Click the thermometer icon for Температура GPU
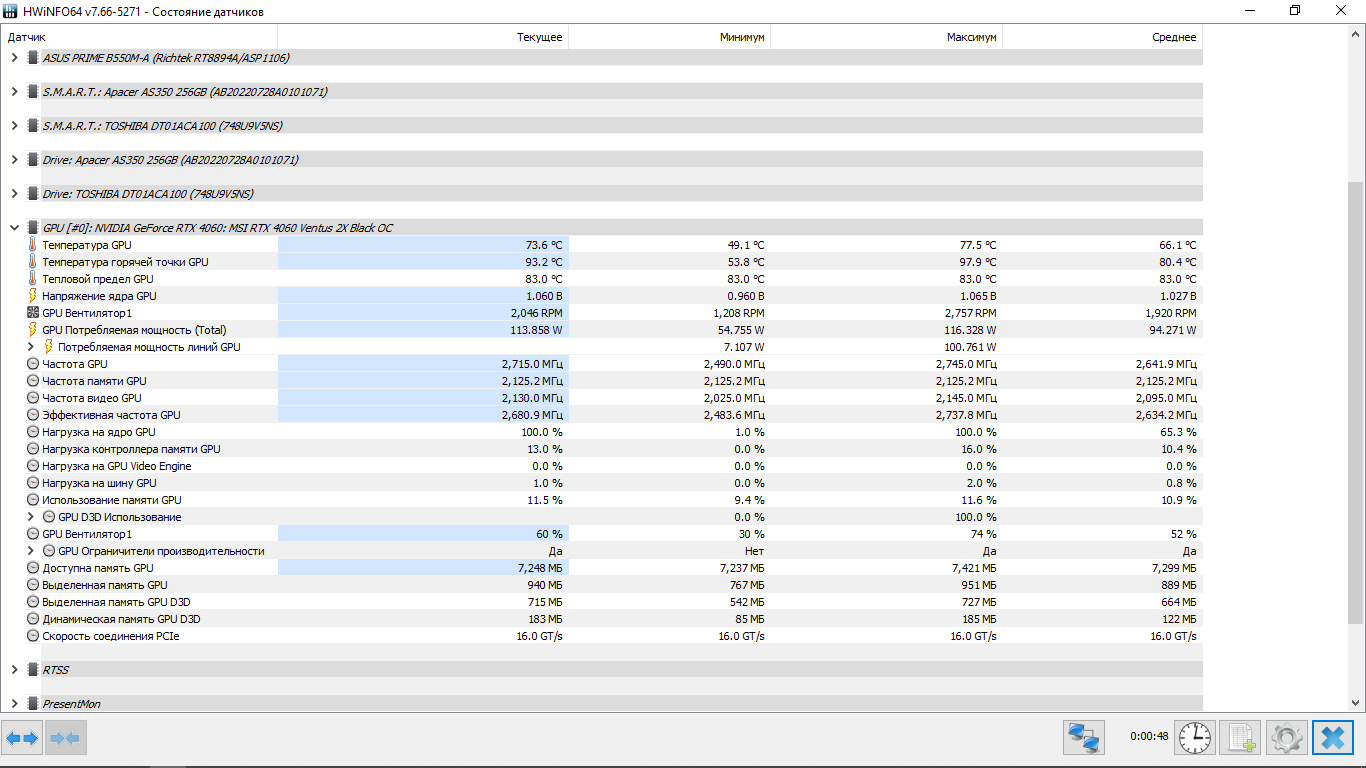 pos(32,245)
